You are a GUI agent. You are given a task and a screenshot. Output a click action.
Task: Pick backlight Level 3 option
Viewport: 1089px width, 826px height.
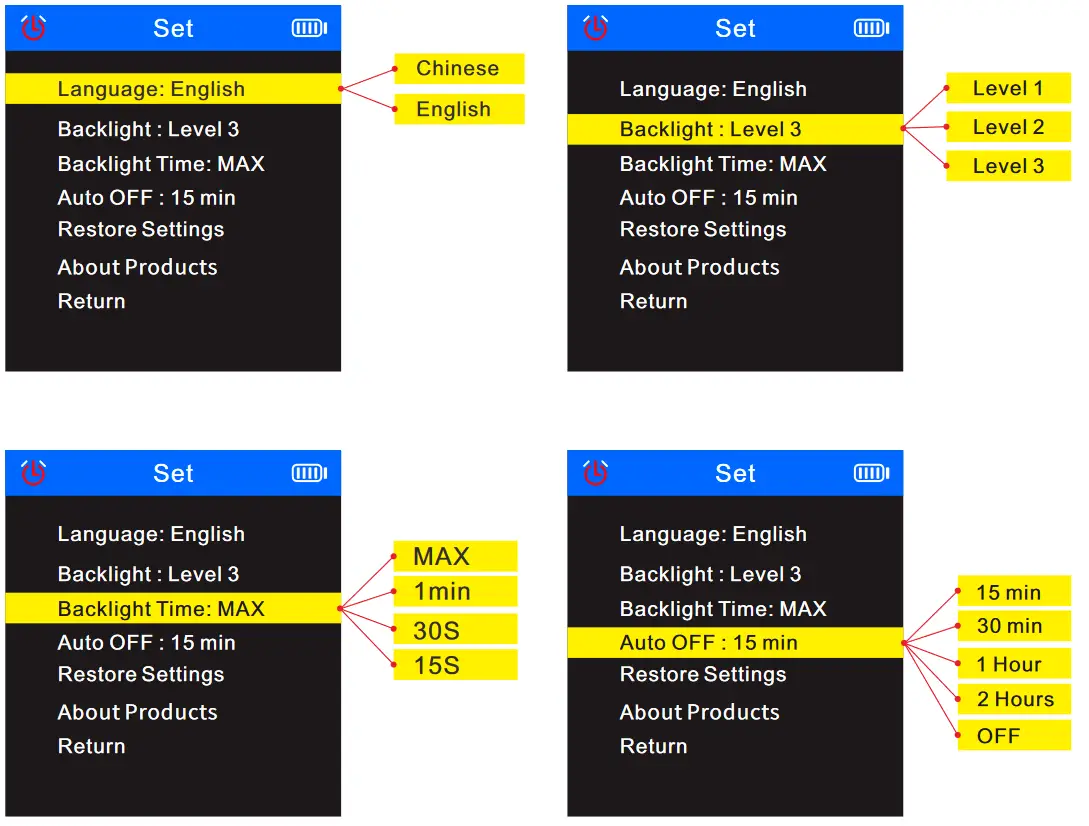[x=1008, y=166]
